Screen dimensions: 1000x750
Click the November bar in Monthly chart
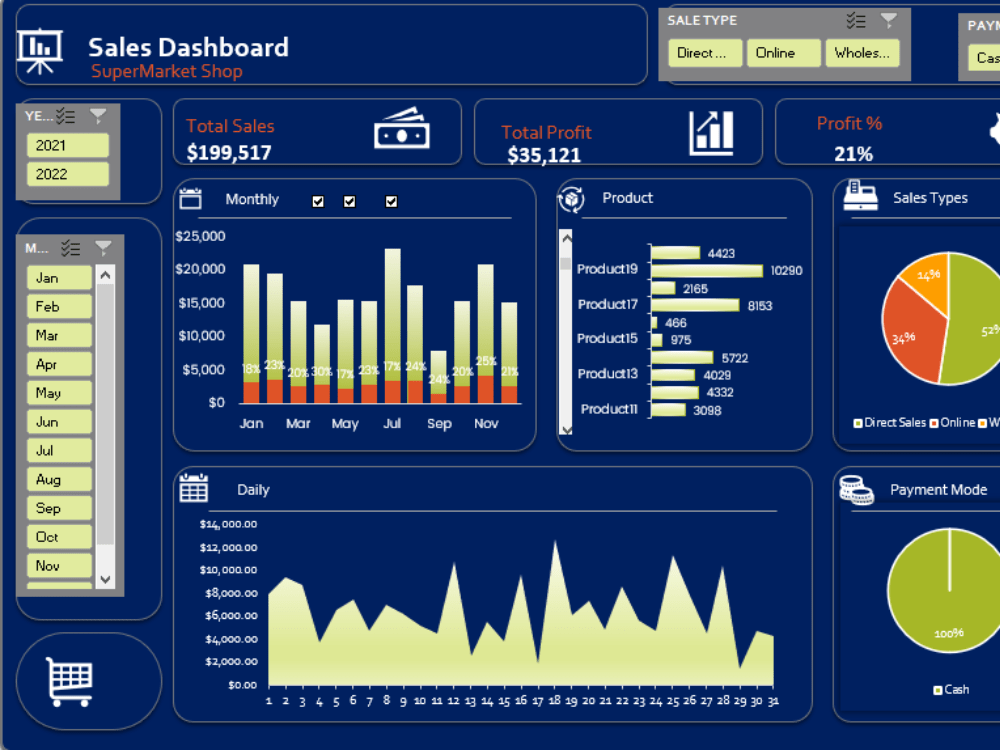pos(486,334)
